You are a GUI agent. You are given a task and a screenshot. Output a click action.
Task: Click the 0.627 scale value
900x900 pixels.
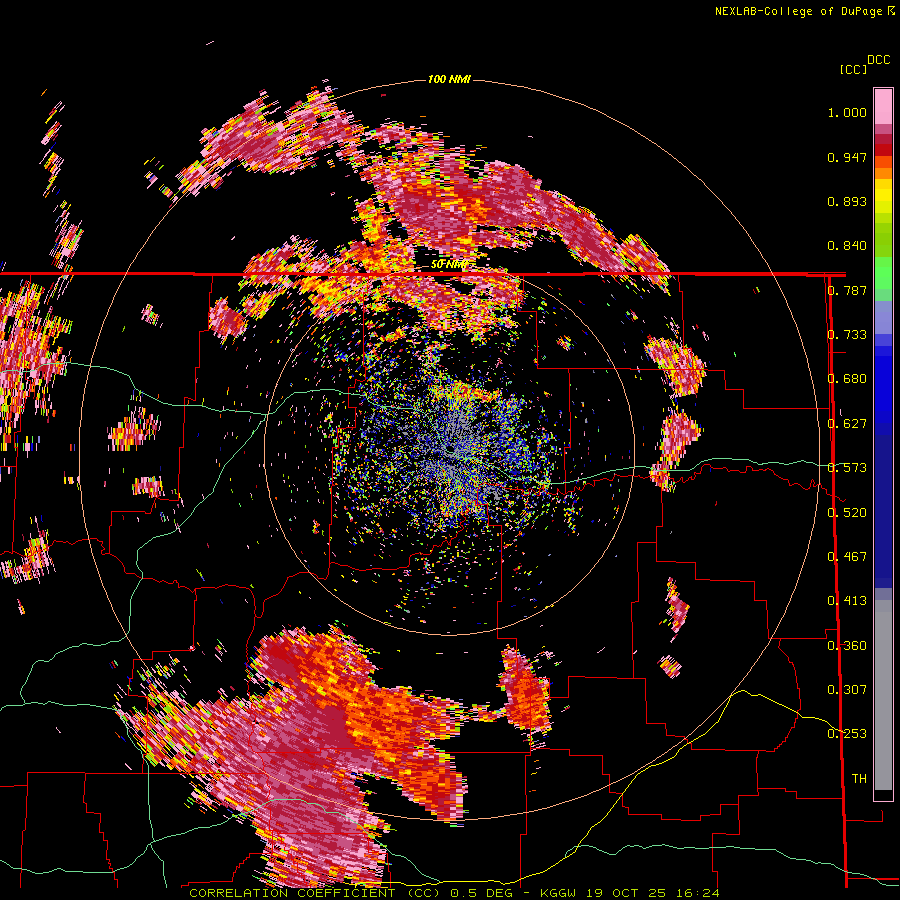(x=847, y=424)
